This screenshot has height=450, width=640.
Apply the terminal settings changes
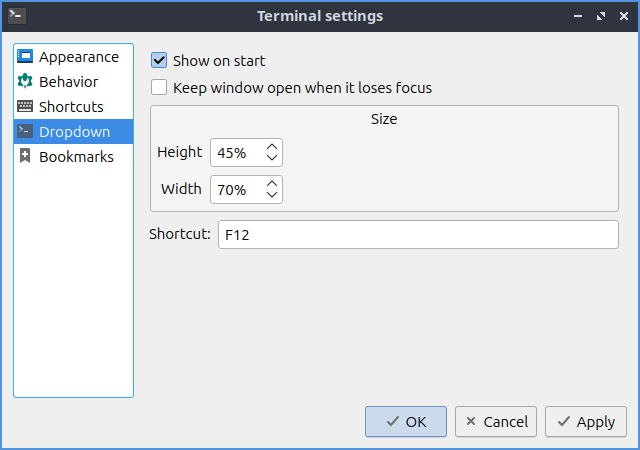[x=586, y=422]
